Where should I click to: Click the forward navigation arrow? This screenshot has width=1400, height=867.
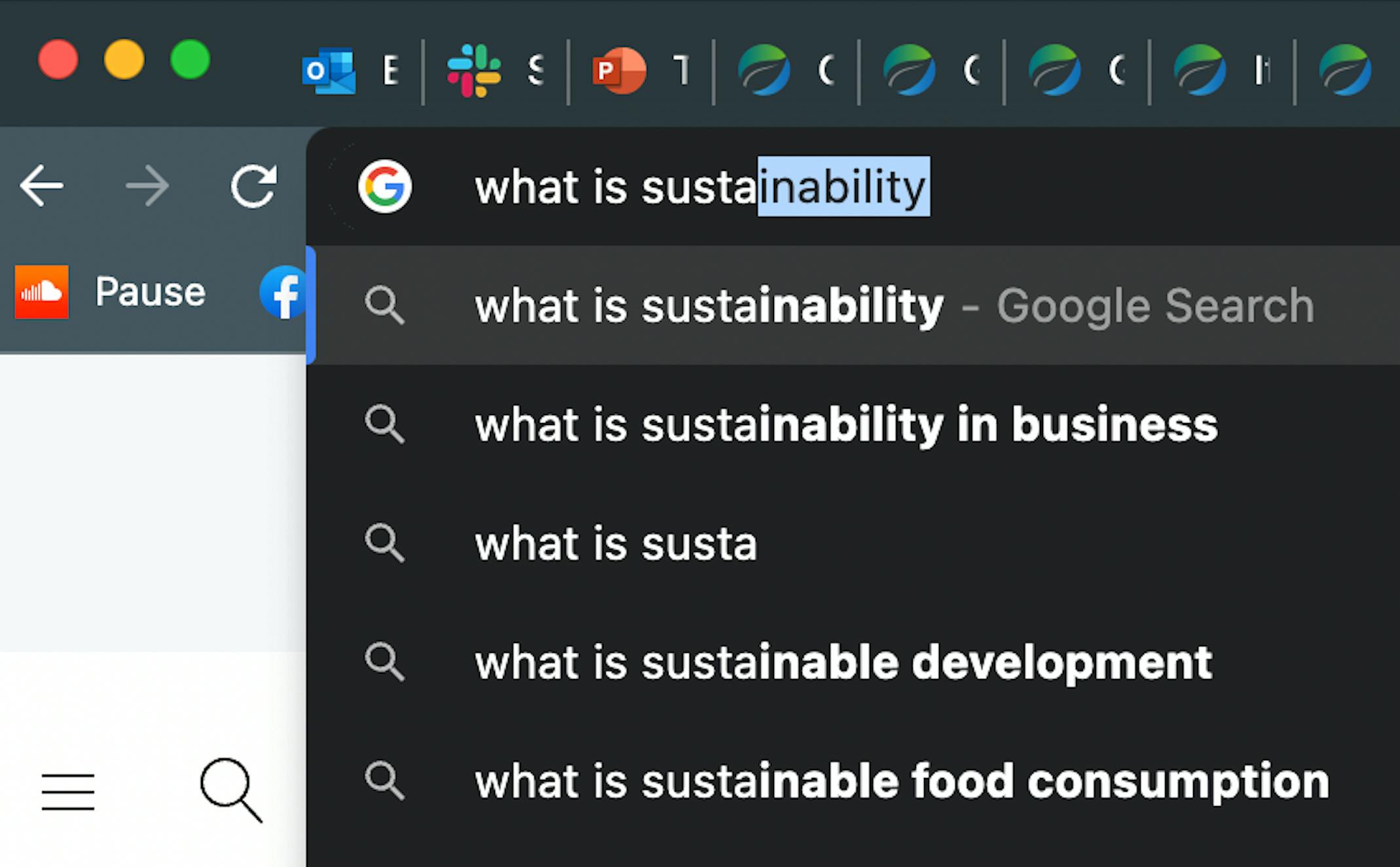click(147, 186)
